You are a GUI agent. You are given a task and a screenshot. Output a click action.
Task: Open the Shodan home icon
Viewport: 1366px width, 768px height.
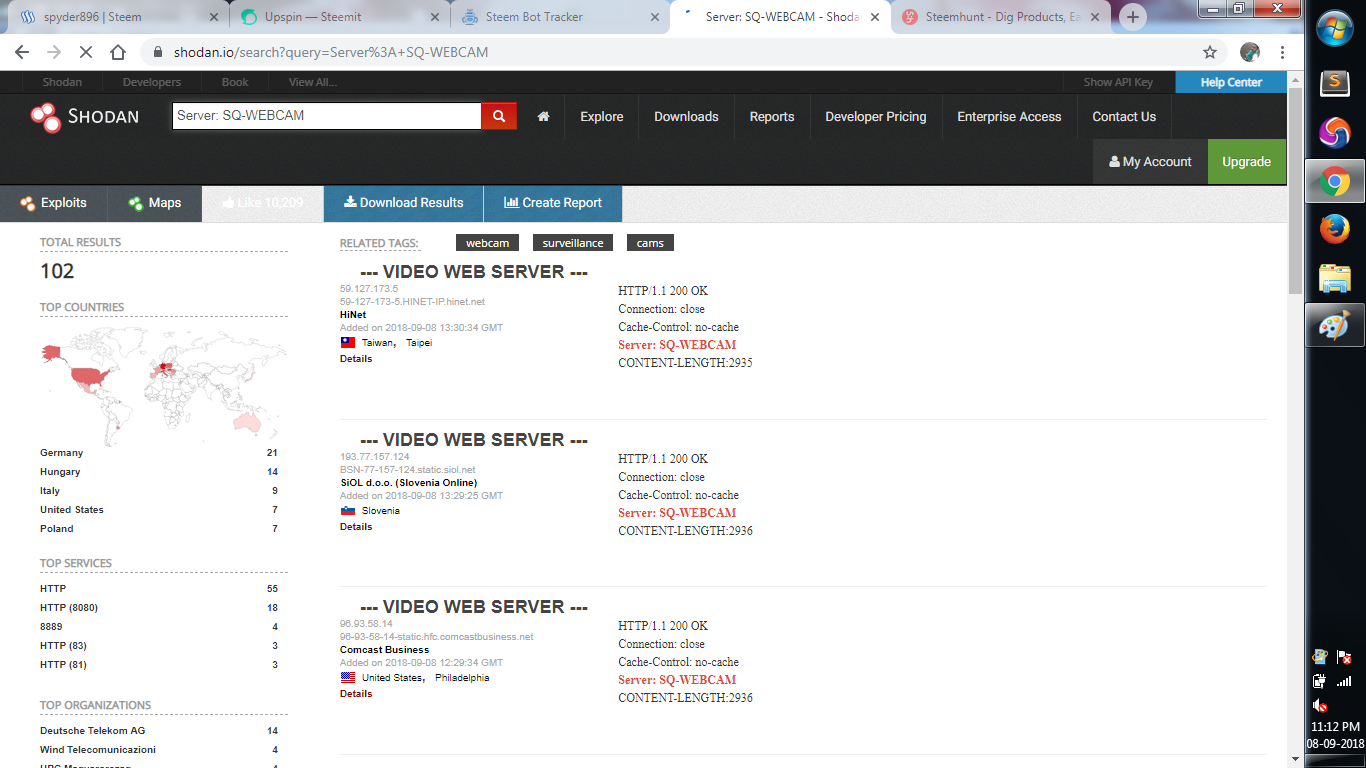[544, 117]
